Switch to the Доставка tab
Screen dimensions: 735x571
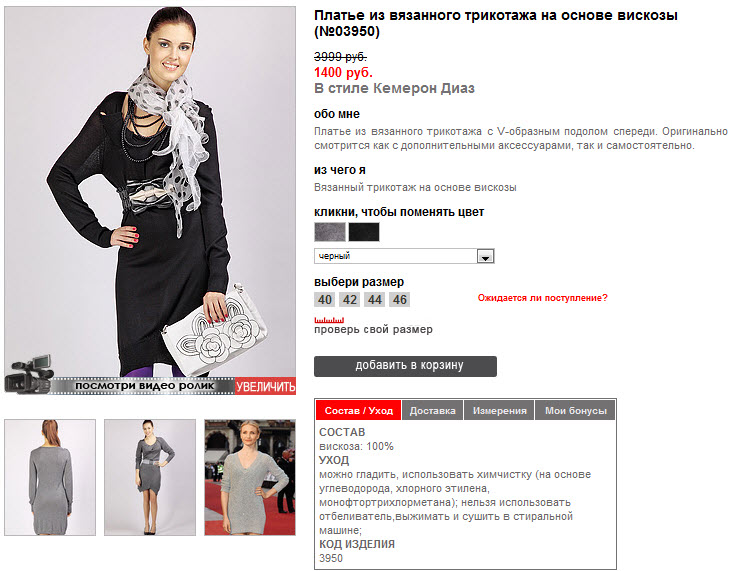point(433,411)
